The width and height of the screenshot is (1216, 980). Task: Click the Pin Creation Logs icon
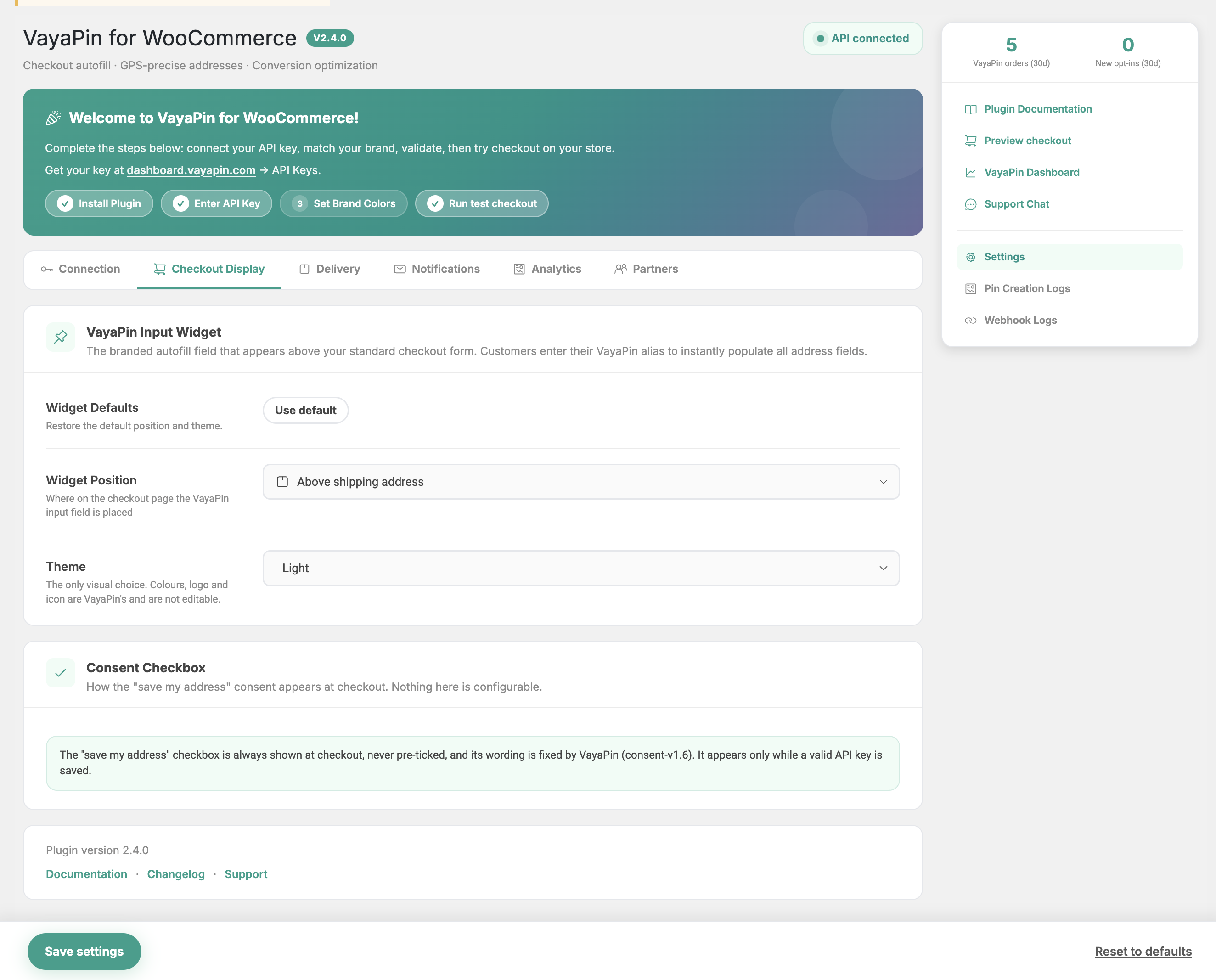(x=970, y=289)
